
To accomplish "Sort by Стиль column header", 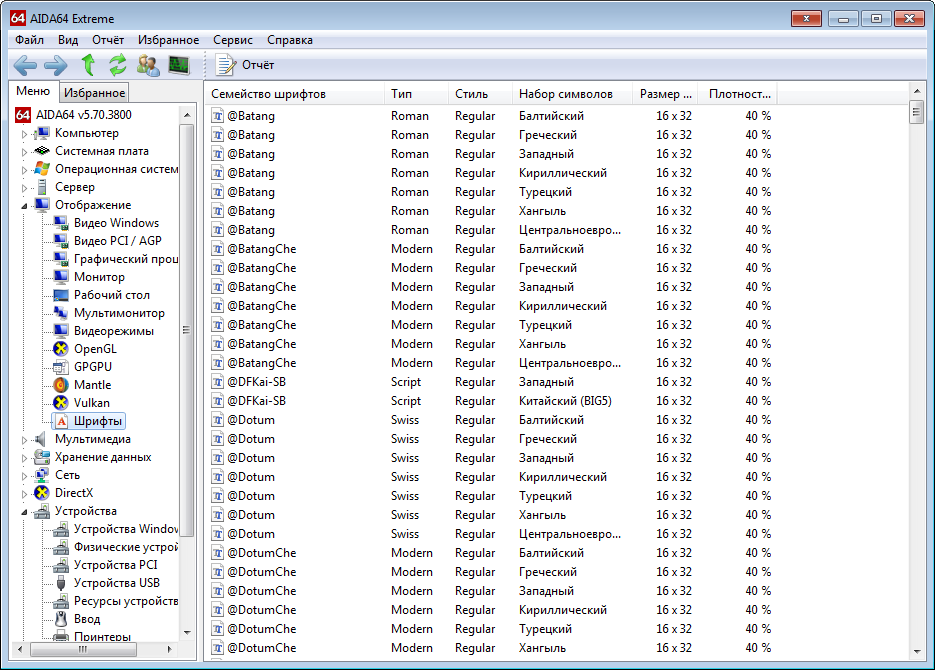I will (480, 94).
